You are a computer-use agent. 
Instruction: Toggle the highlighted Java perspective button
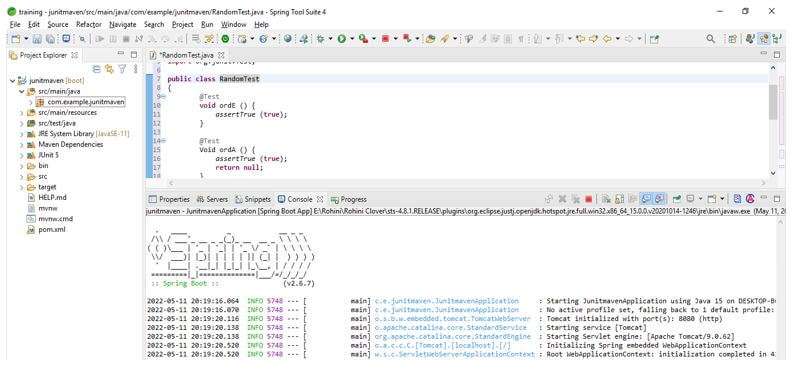pyautogui.click(x=764, y=39)
